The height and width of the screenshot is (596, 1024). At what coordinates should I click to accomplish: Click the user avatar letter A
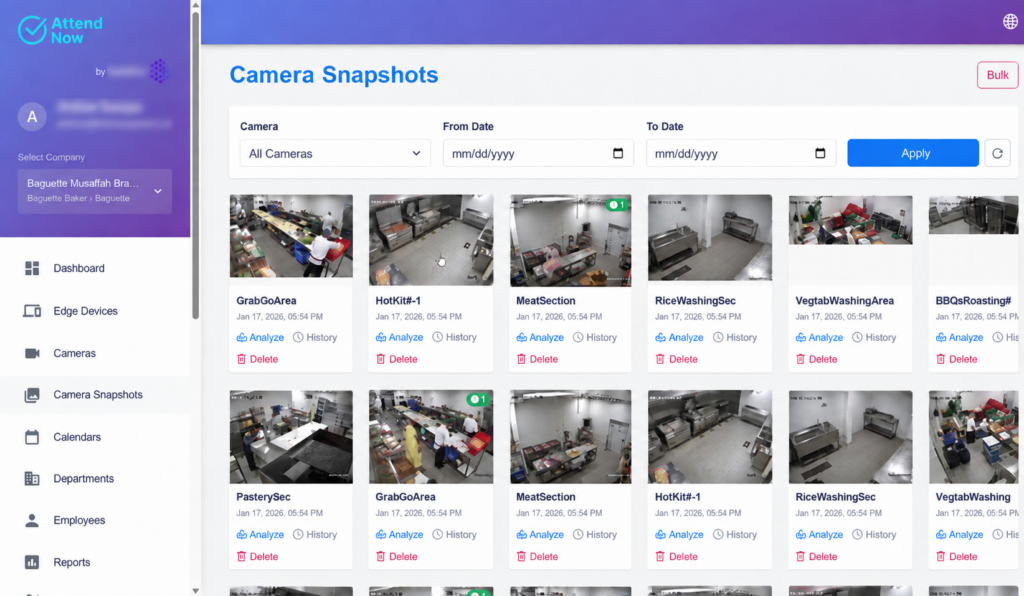pos(32,117)
